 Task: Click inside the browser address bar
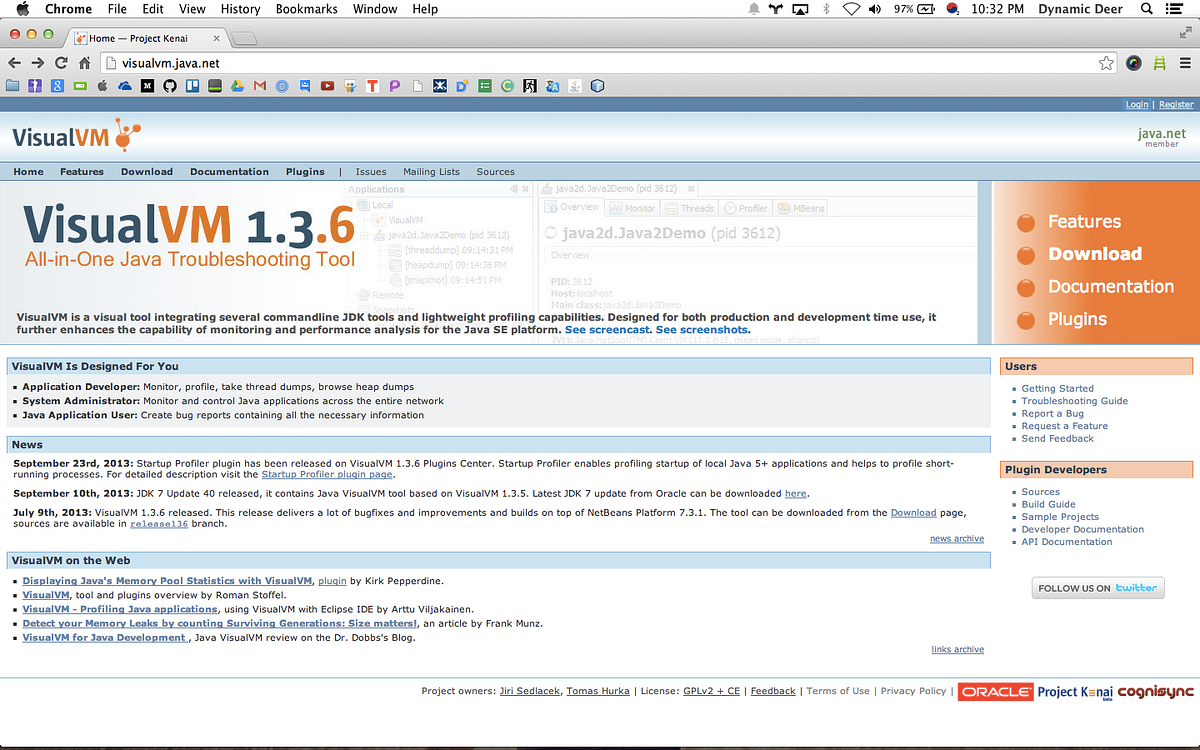click(400, 61)
